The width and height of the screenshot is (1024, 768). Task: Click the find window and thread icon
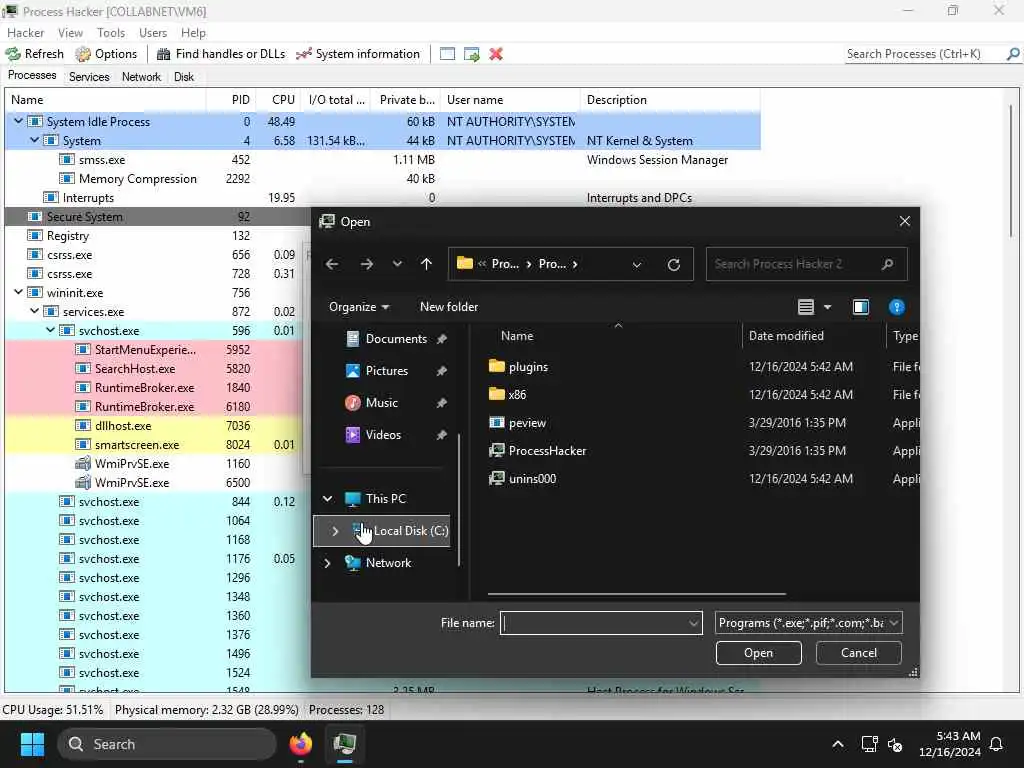pyautogui.click(x=472, y=54)
